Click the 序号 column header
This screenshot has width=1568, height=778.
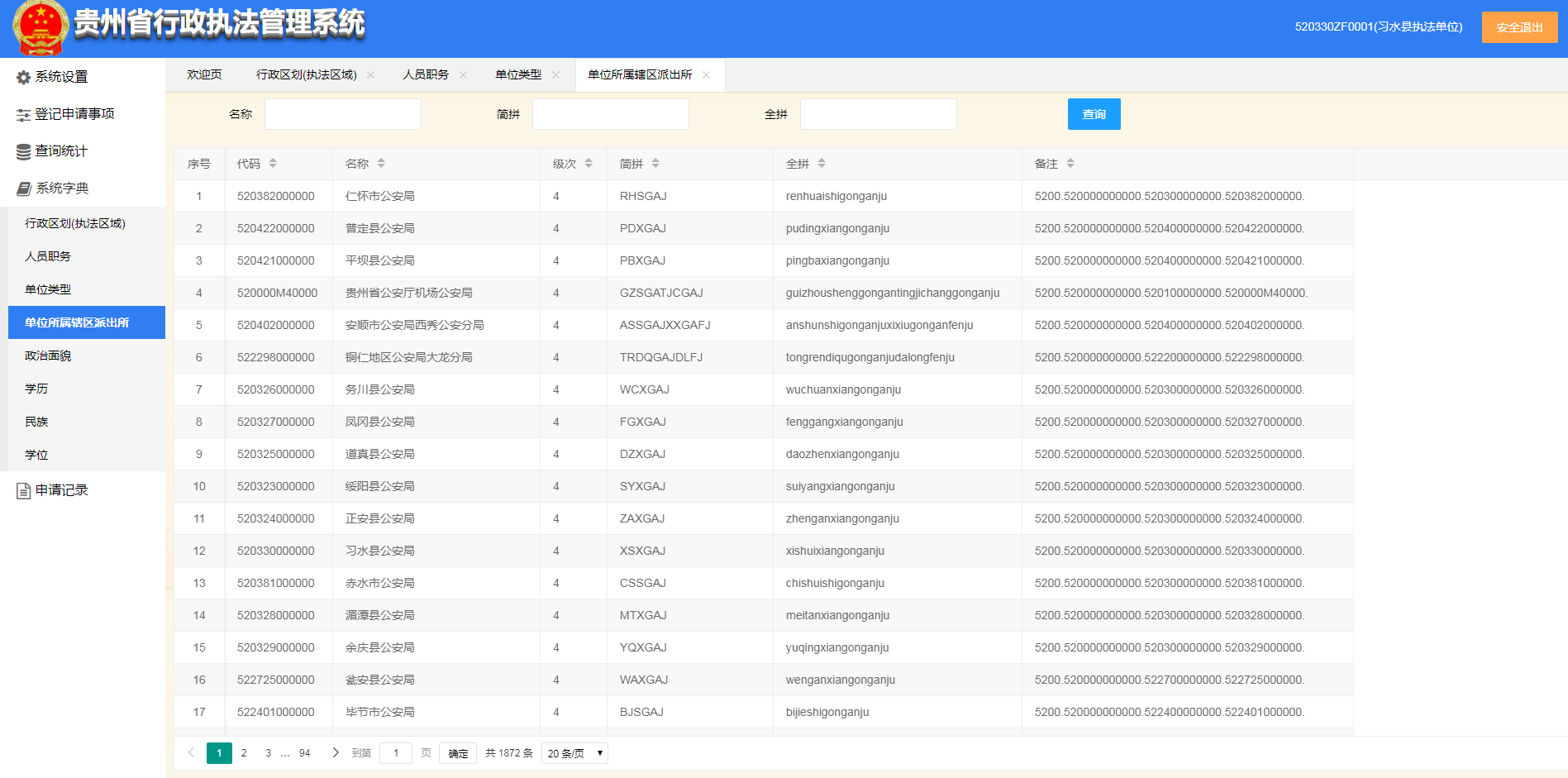(x=199, y=164)
